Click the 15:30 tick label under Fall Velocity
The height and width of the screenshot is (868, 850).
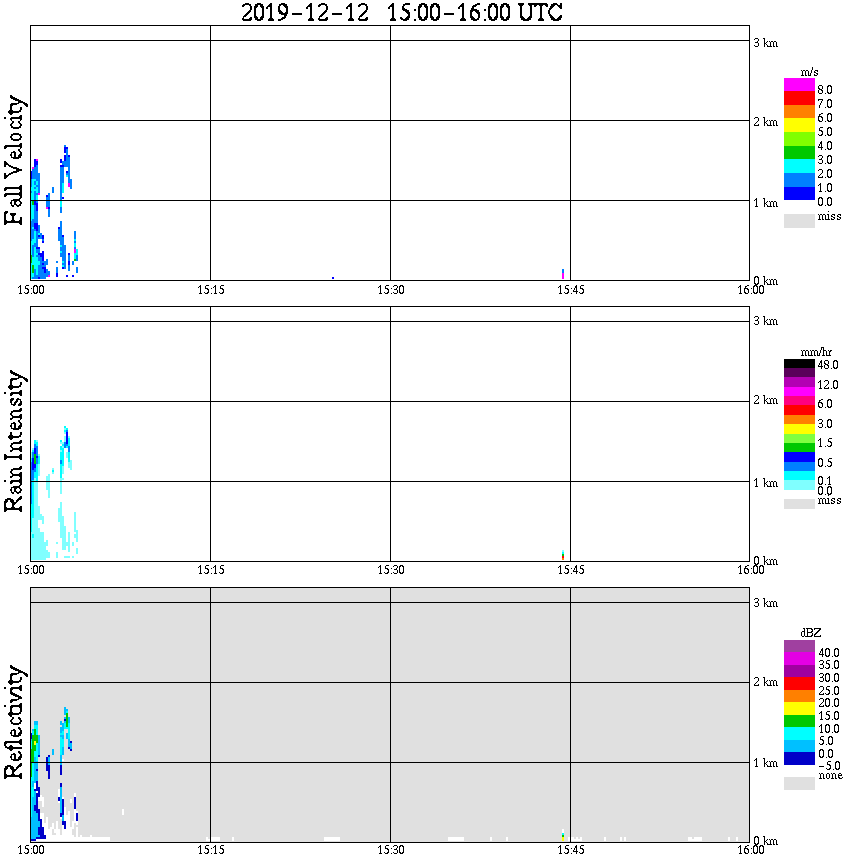pyautogui.click(x=391, y=290)
